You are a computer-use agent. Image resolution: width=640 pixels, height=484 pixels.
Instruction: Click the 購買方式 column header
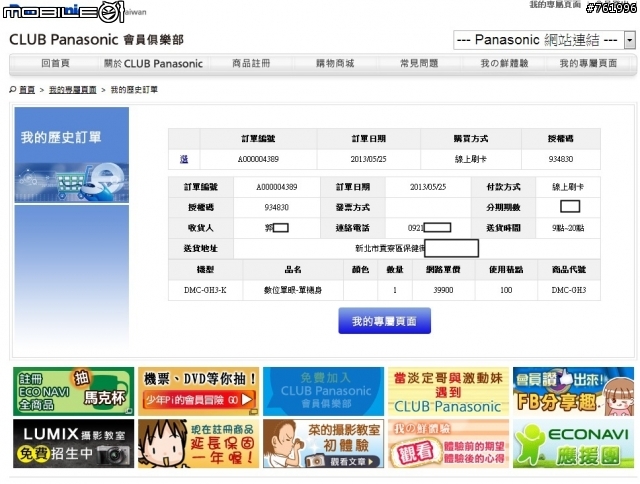click(x=471, y=139)
